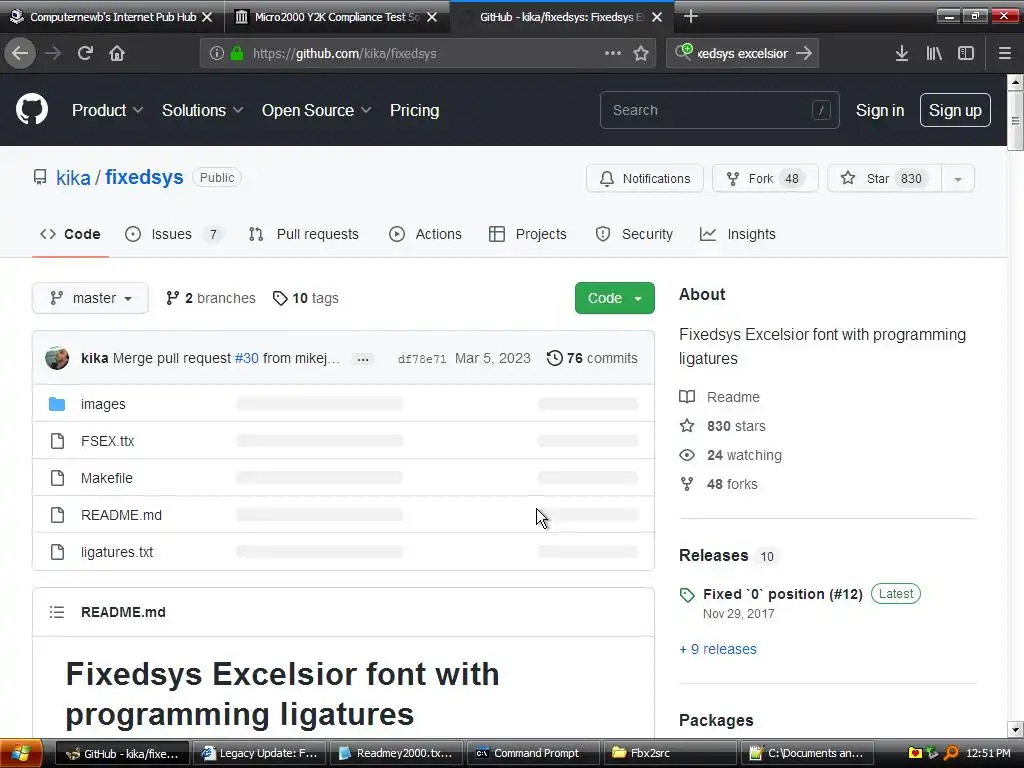Open the green Code dropdown button

click(615, 298)
